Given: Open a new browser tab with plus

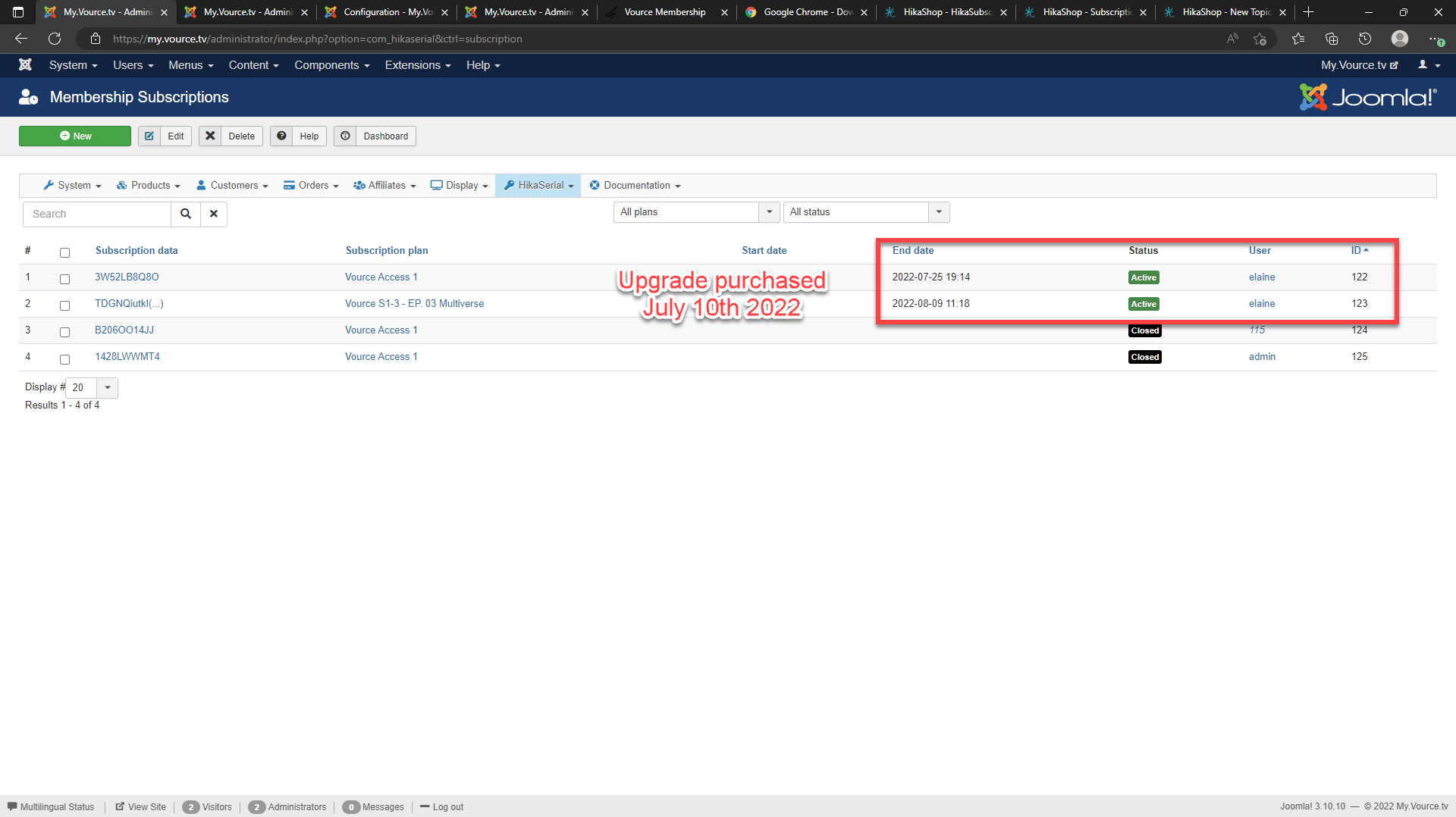Looking at the screenshot, I should coord(1308,12).
